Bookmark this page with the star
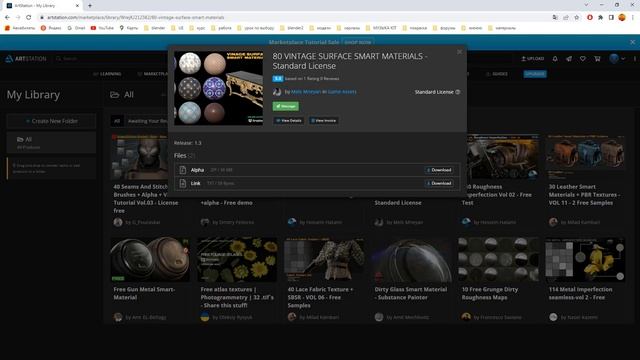Screen dimensions: 640x360 577,17
